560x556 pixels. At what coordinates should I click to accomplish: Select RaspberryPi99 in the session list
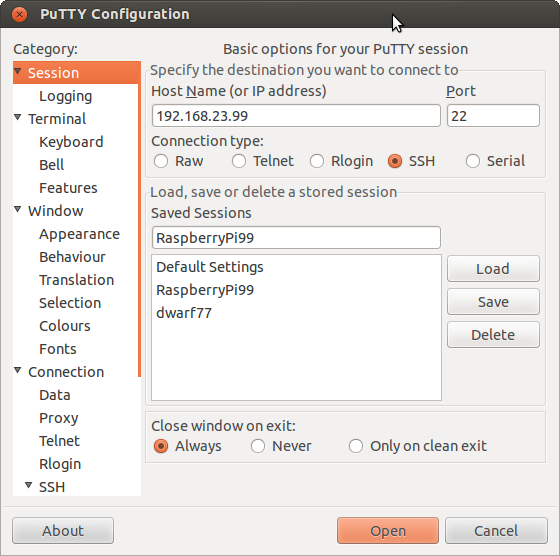pos(296,290)
